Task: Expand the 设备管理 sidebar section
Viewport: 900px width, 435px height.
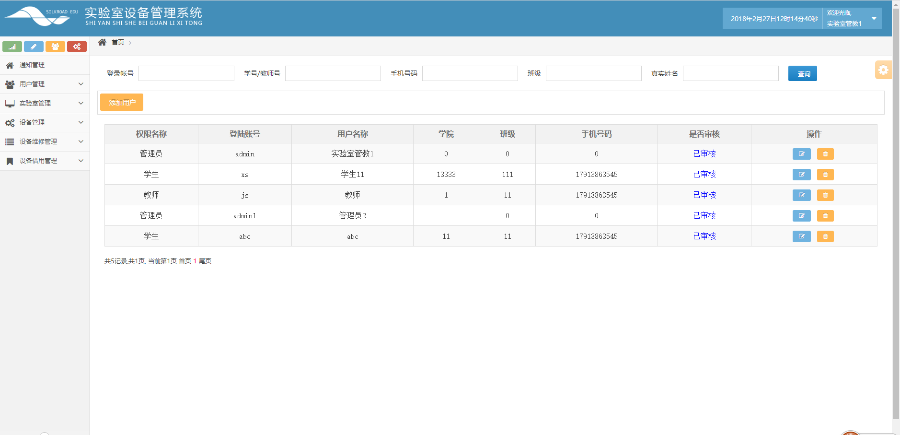Action: point(44,122)
